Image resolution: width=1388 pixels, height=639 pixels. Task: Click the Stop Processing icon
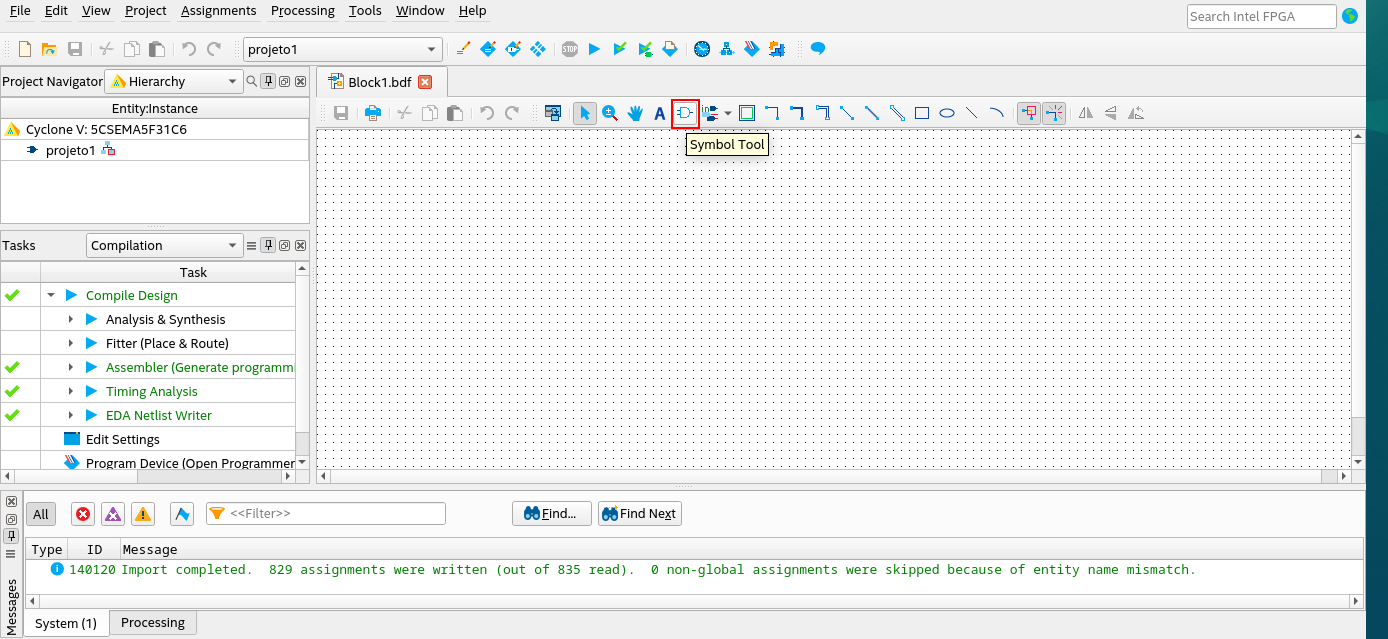(x=570, y=49)
